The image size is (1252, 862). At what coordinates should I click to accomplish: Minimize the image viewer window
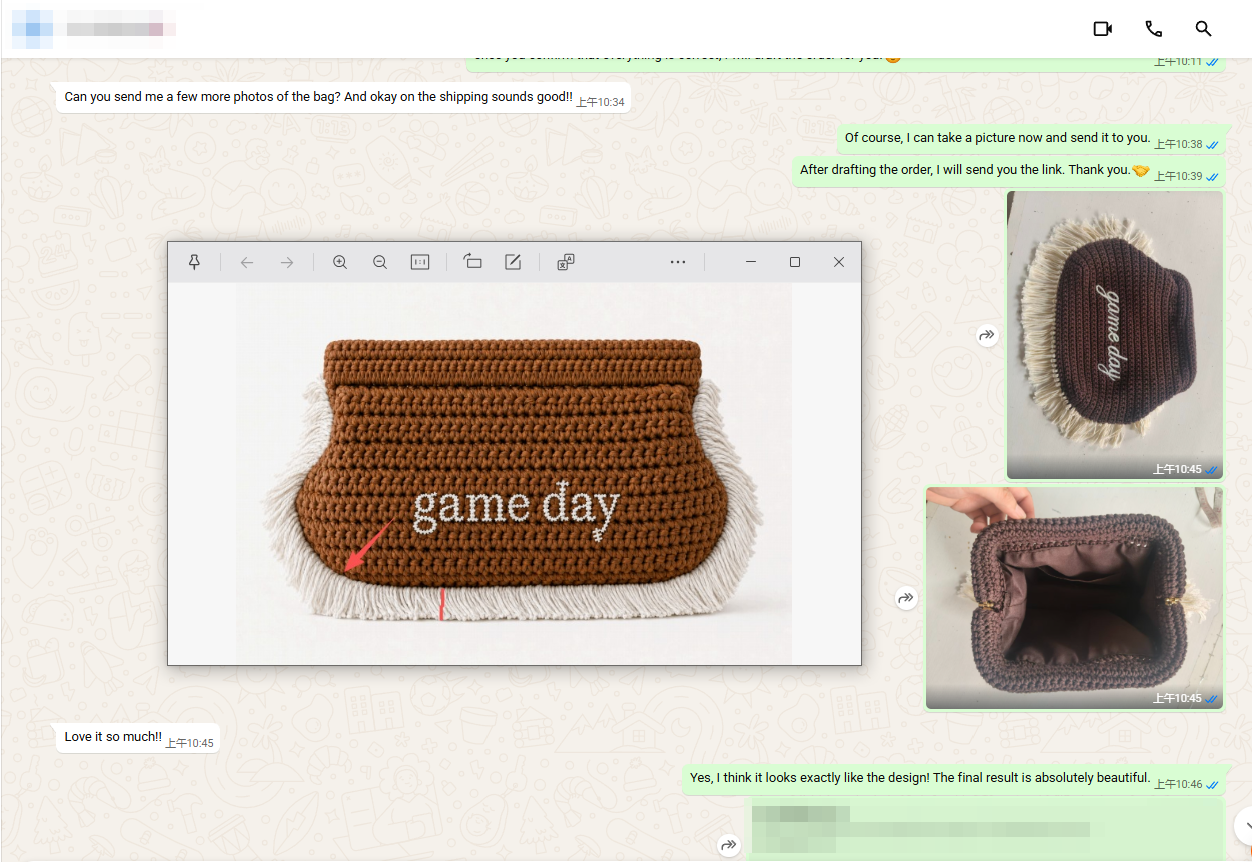click(x=751, y=262)
